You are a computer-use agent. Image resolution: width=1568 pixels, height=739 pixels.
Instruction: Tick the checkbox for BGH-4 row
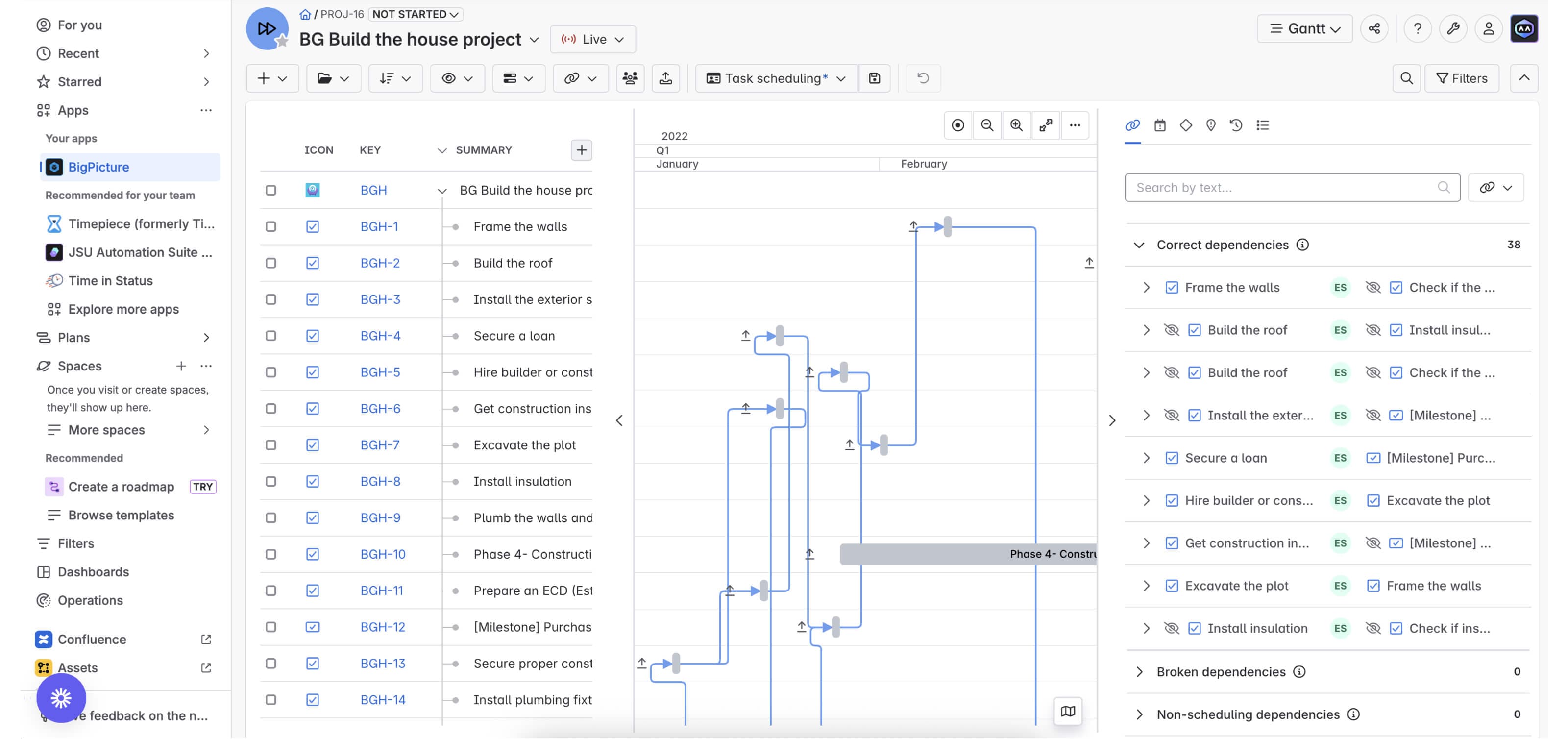[x=271, y=336]
